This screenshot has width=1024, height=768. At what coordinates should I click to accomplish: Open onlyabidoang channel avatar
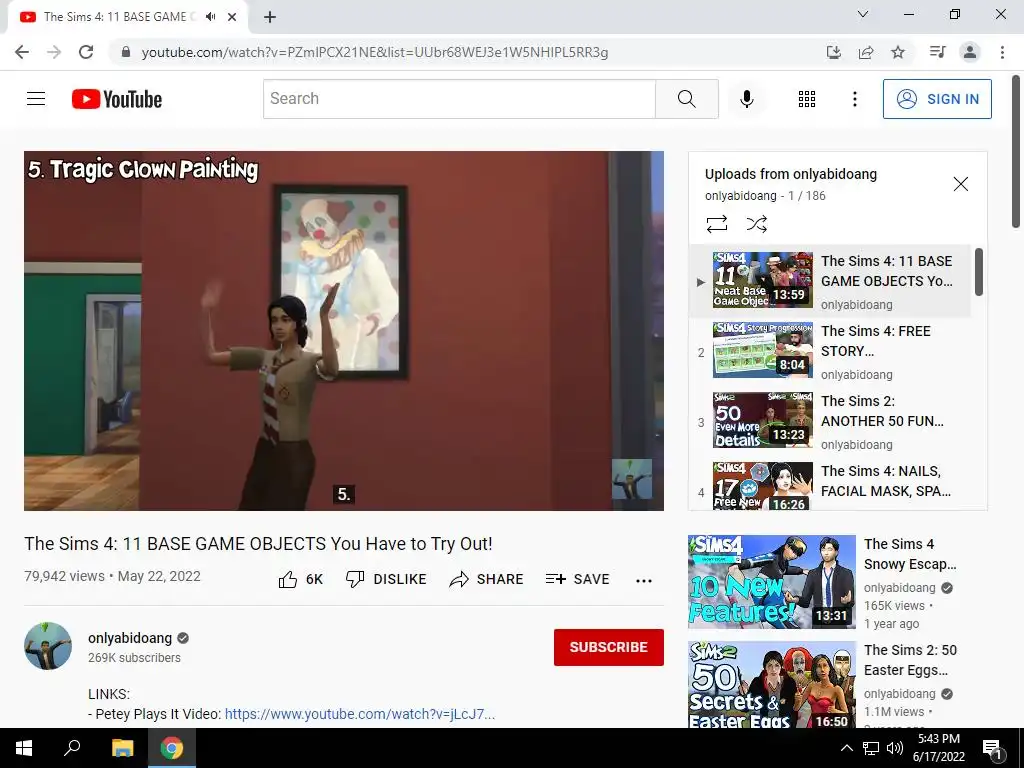(x=48, y=646)
